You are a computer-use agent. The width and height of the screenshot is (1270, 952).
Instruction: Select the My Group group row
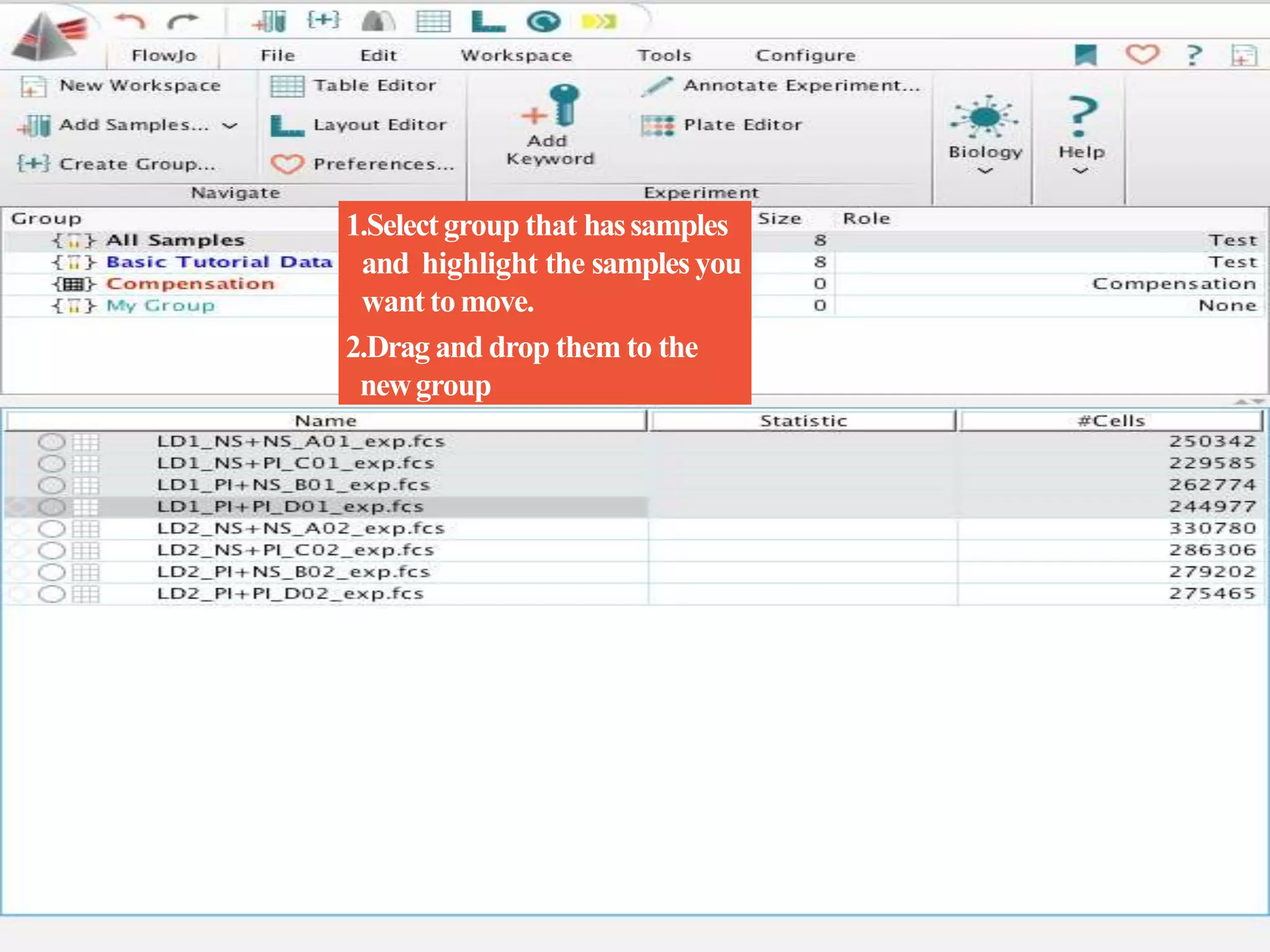(161, 306)
